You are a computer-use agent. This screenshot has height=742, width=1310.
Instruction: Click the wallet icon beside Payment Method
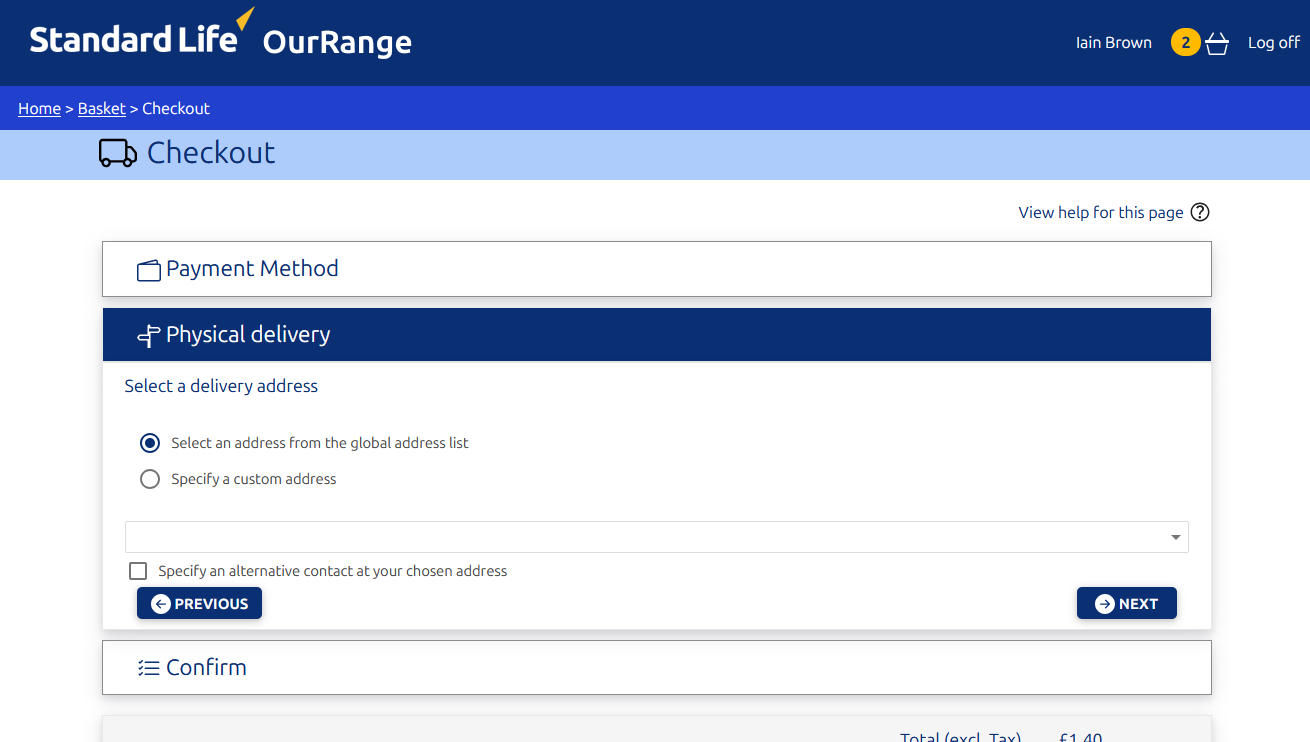coord(149,270)
